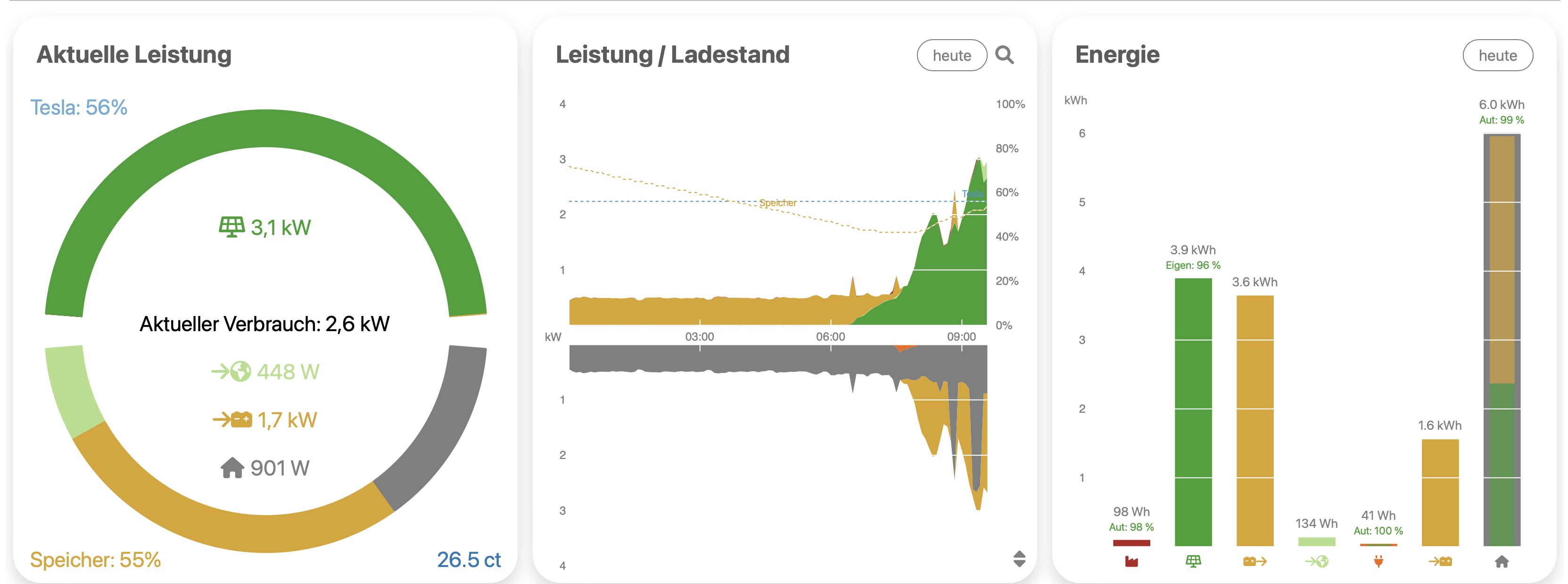Click the Tesla: 56% label

(x=79, y=108)
